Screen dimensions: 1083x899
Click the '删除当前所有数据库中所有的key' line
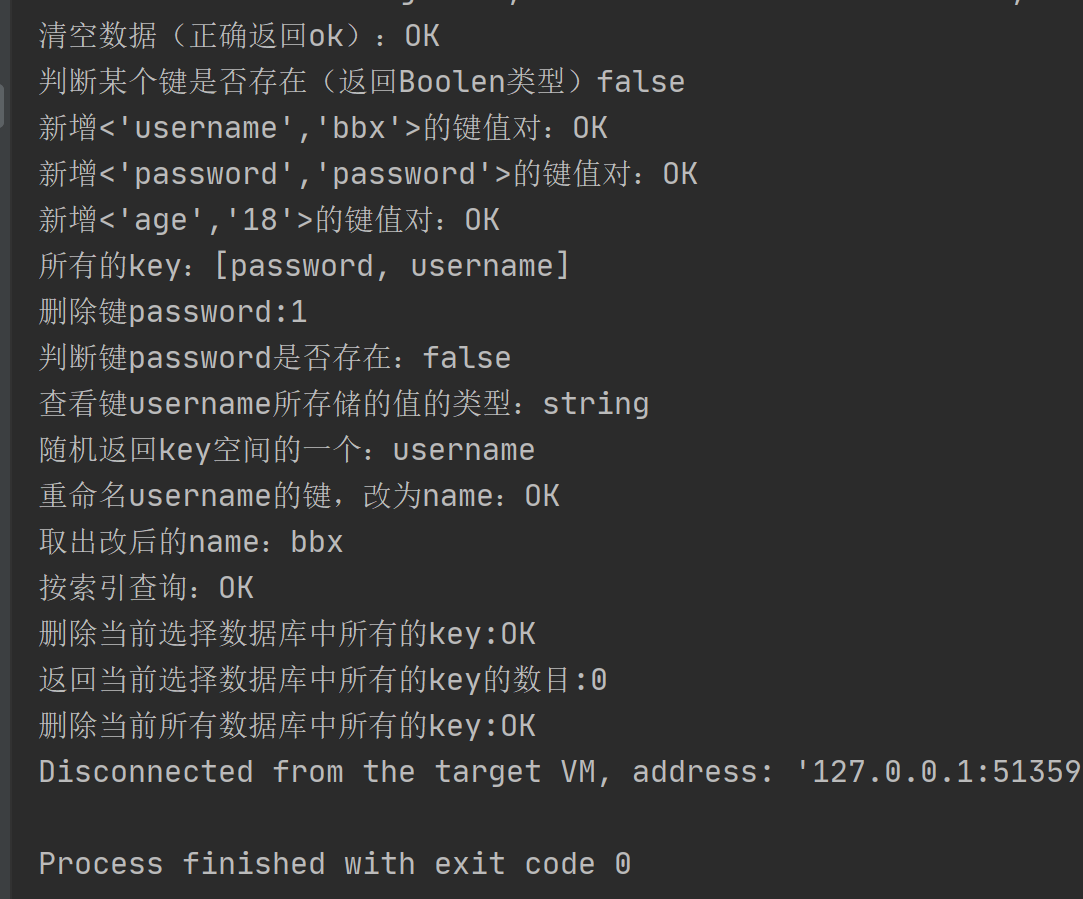coord(286,726)
